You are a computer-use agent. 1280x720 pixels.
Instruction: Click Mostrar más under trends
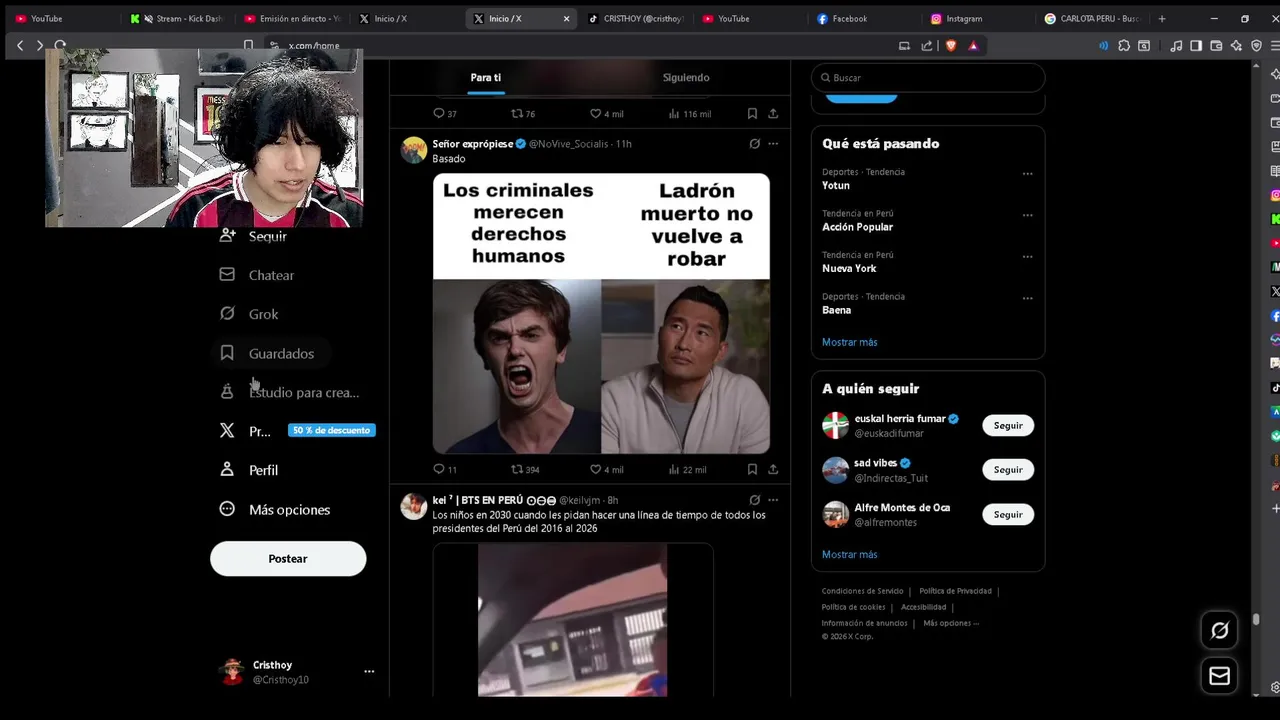pyautogui.click(x=849, y=342)
